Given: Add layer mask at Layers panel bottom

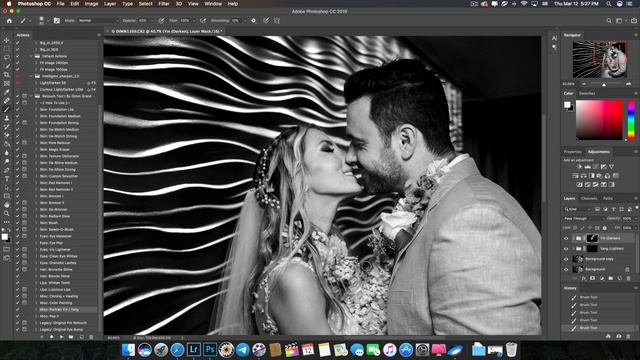Looking at the screenshot, I should (x=593, y=278).
